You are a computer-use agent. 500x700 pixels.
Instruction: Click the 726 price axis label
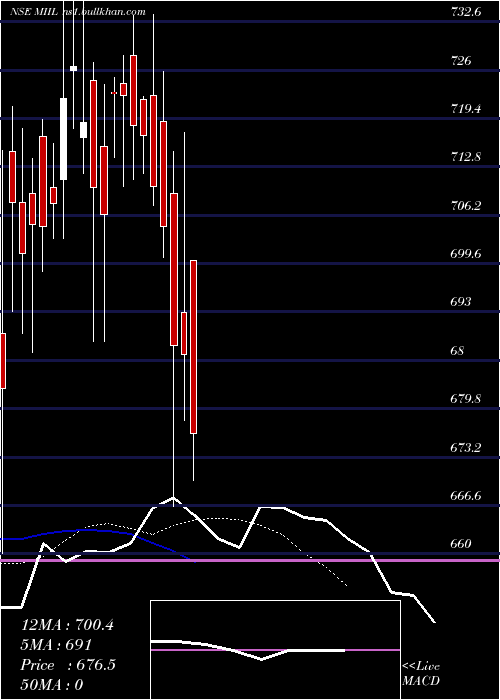click(461, 60)
